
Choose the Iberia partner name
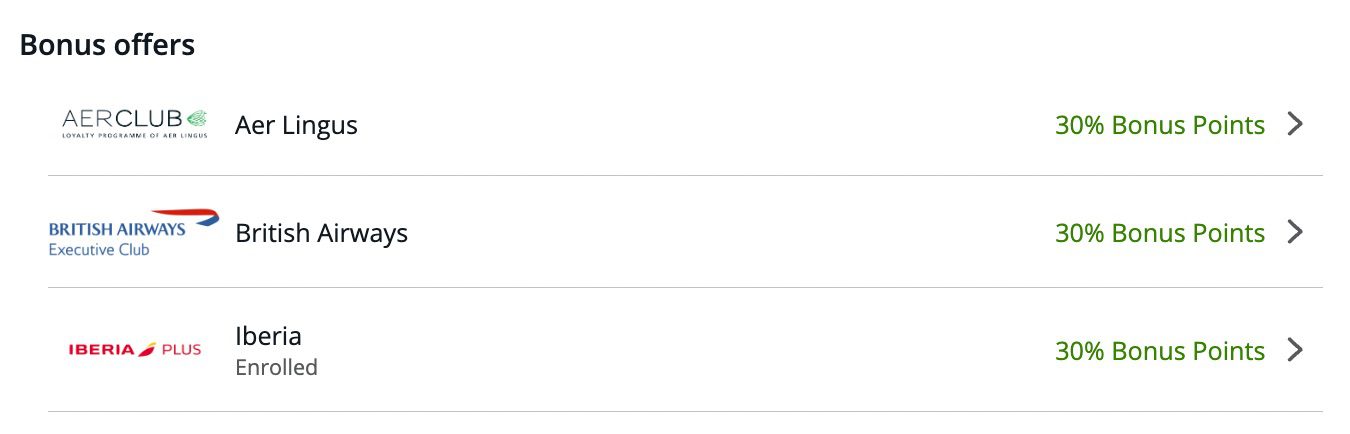pyautogui.click(x=268, y=336)
